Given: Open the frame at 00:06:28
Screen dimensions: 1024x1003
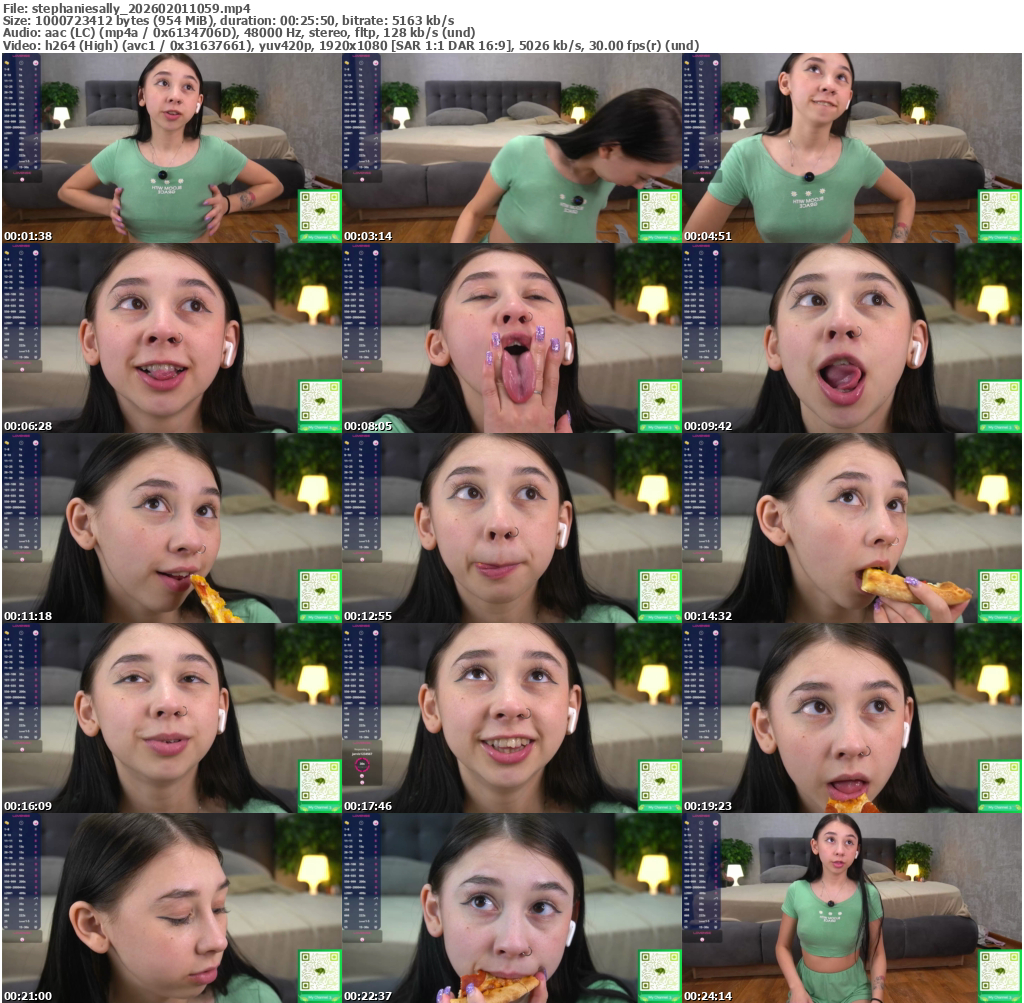Looking at the screenshot, I should 171,338.
